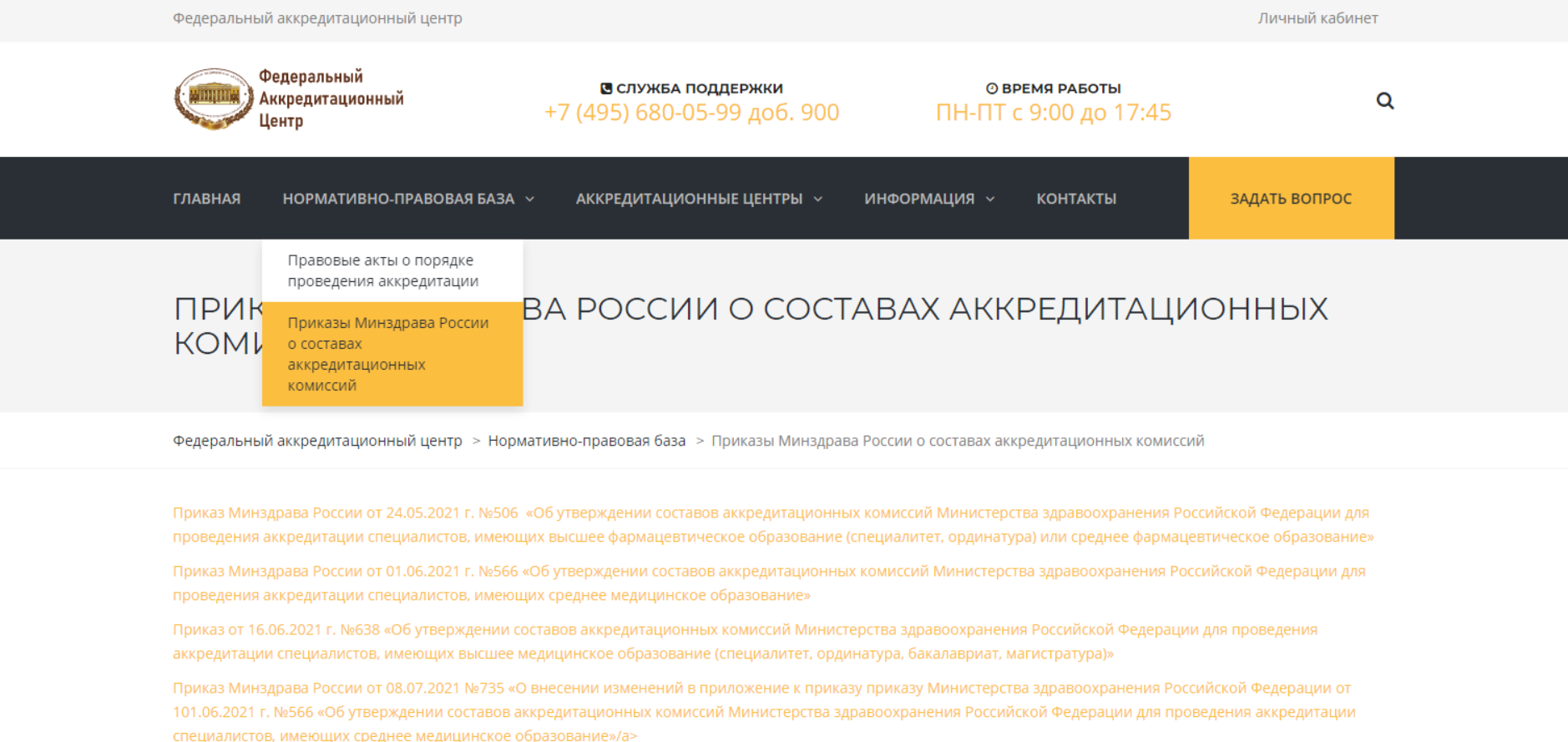1568x742 pixels.
Task: Open order №638 dated 16.06.2021
Action: pos(745,641)
